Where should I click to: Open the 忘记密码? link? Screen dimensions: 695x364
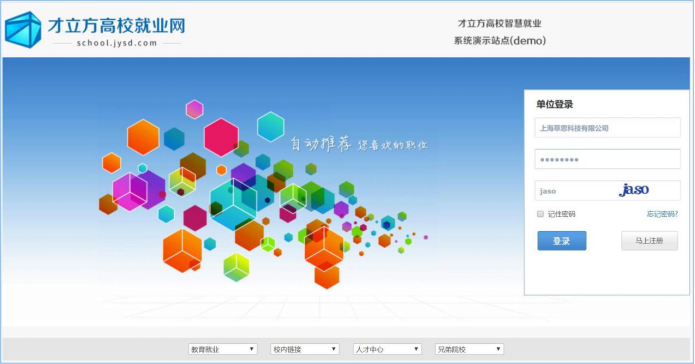662,214
